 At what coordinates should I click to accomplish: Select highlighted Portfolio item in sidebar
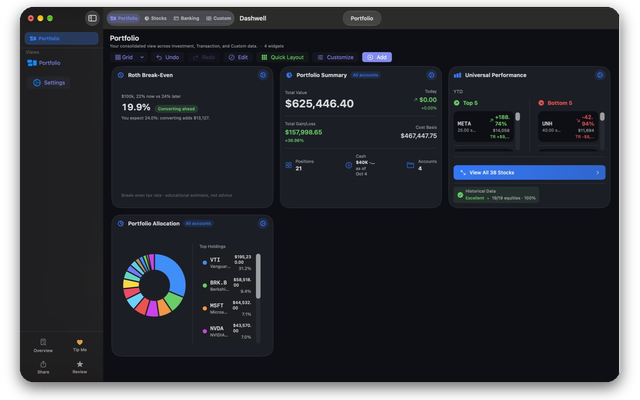62,38
